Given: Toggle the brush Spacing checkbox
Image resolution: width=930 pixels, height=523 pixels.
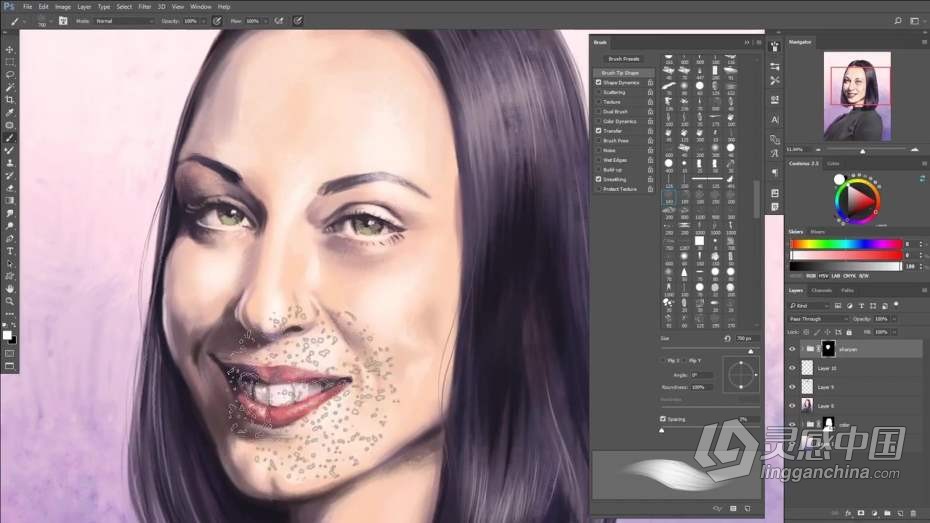Looking at the screenshot, I should (662, 419).
